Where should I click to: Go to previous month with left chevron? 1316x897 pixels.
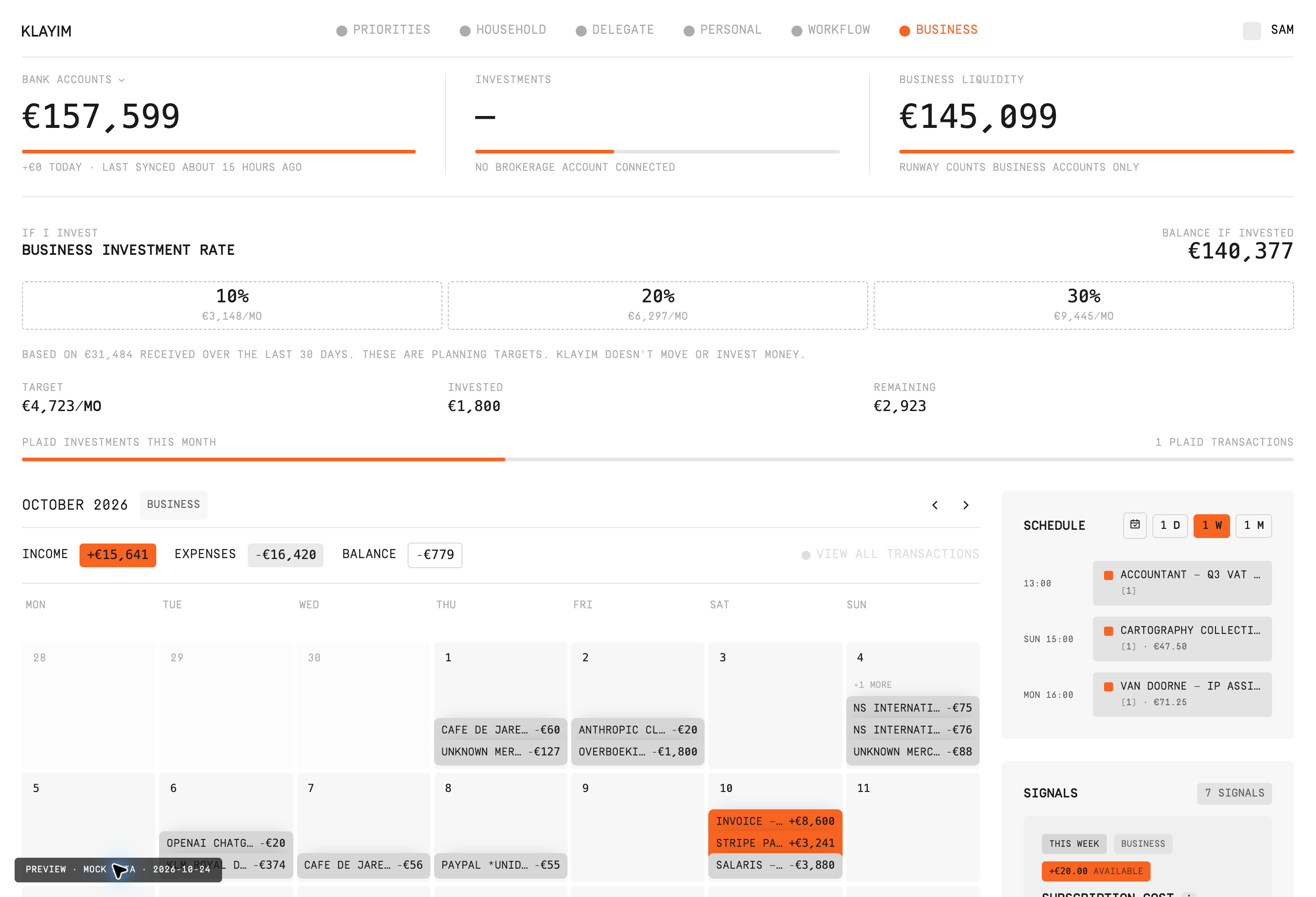coord(935,505)
